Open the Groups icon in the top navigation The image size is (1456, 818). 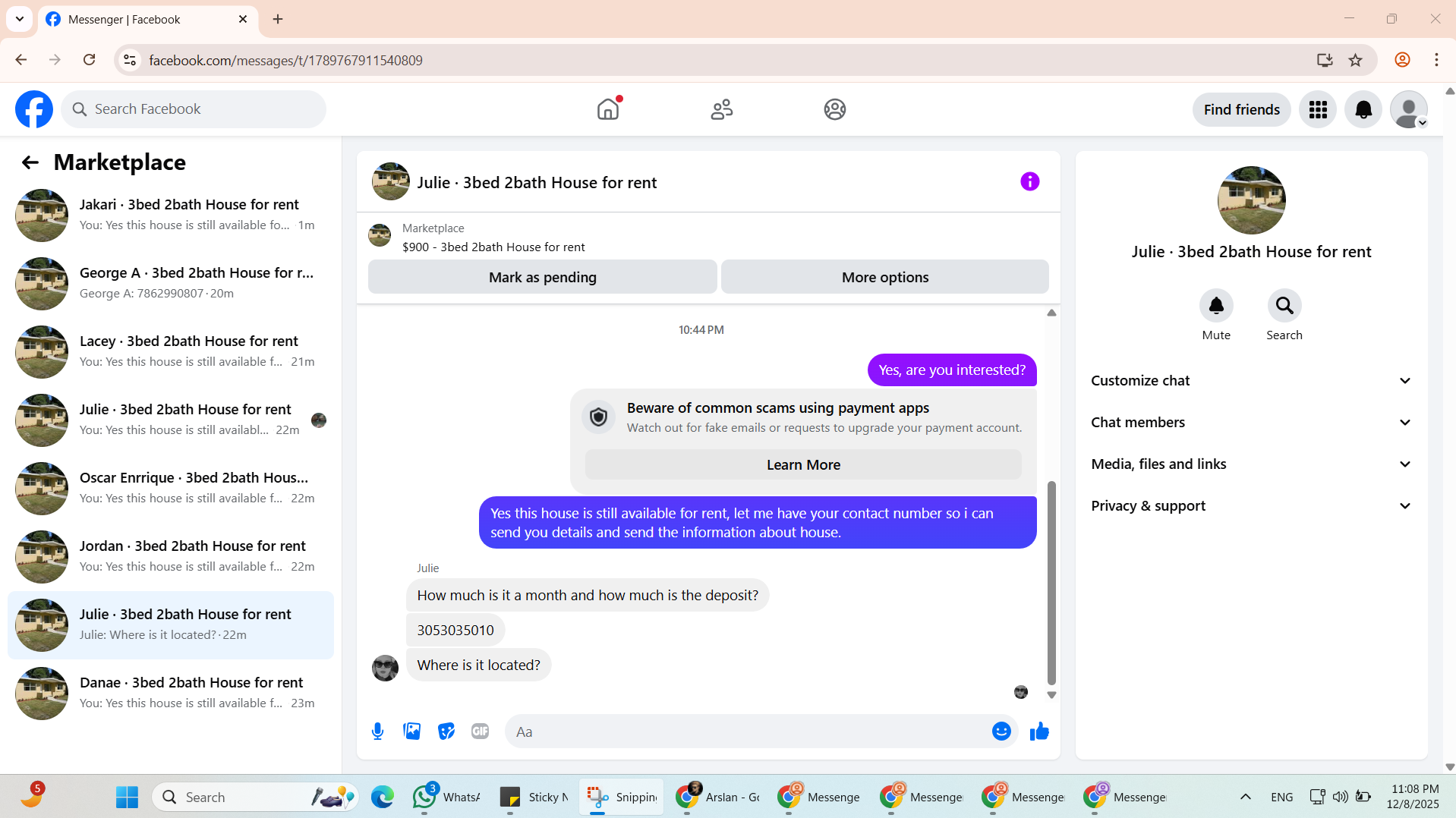(835, 109)
